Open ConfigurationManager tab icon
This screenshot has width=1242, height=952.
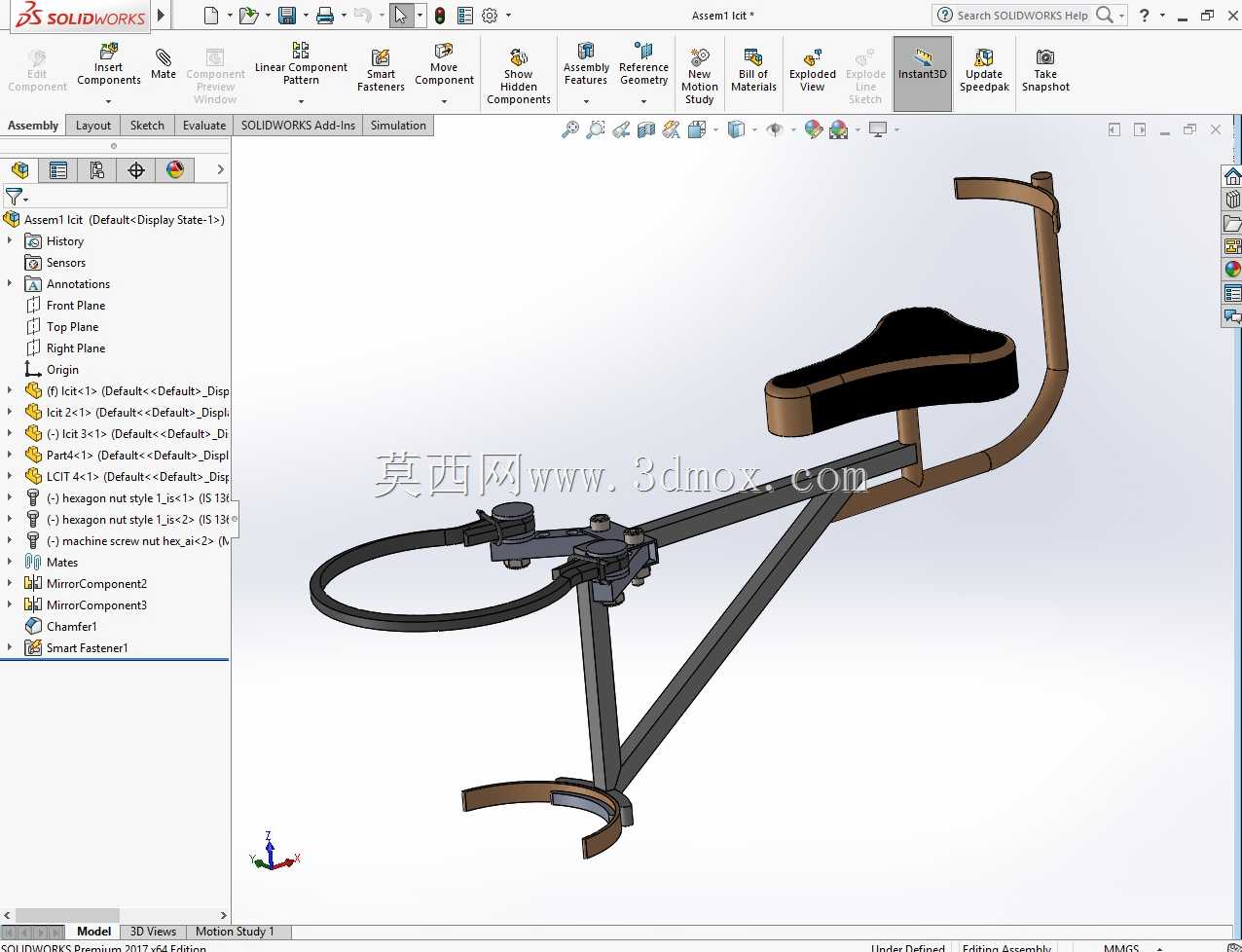(97, 170)
